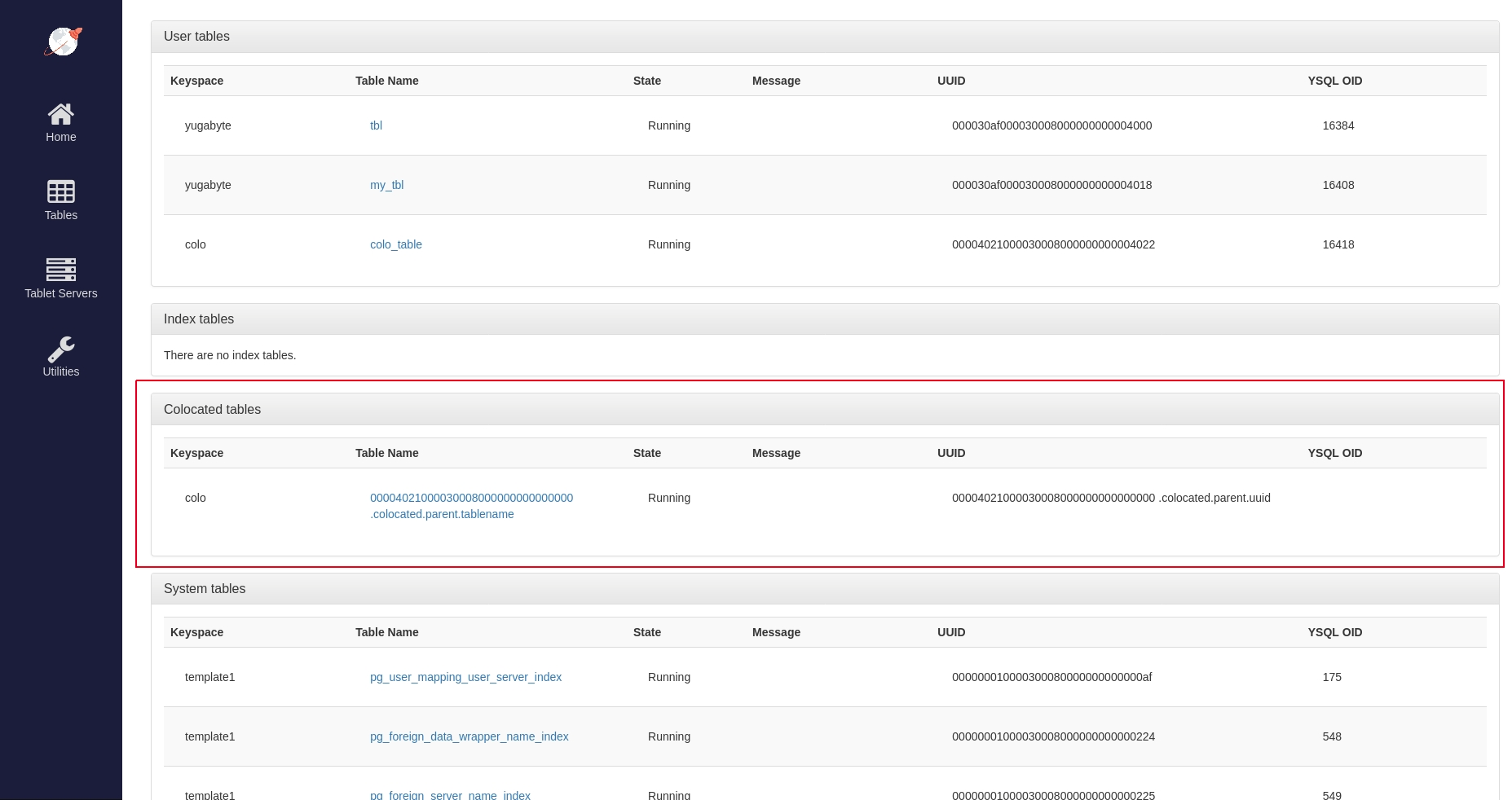
Task: Click User tables Keyspace column header
Action: tap(196, 81)
